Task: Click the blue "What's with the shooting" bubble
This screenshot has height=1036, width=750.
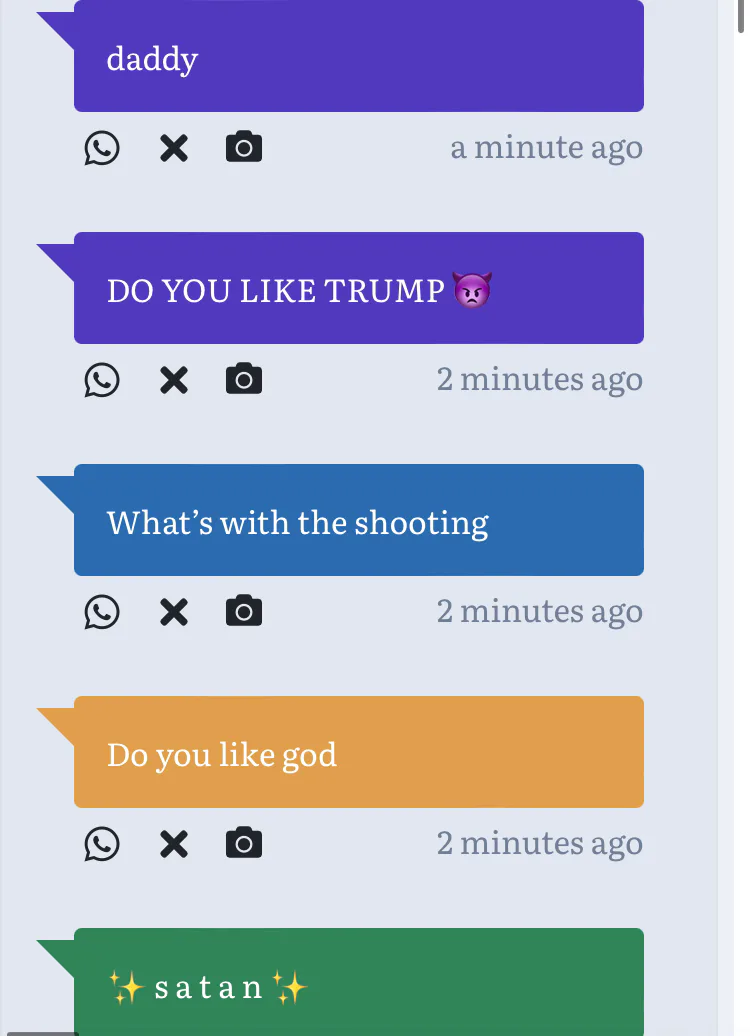Action: [x=358, y=520]
